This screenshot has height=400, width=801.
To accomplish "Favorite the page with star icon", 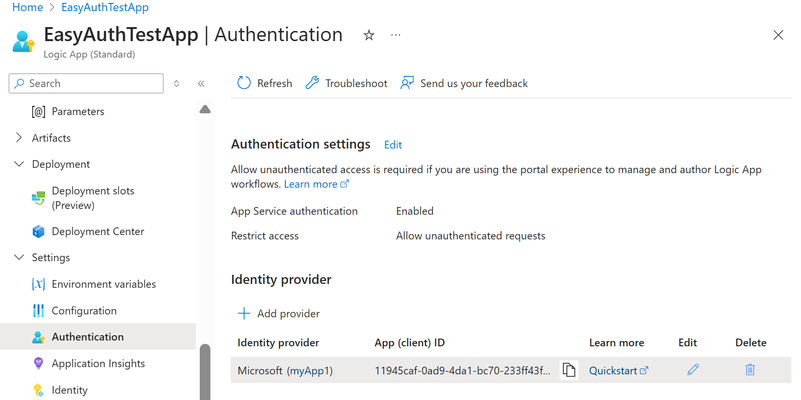I will pos(369,35).
